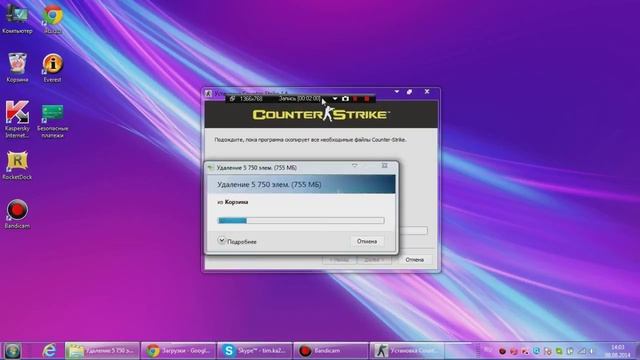Stop recording in the Bandicam overlay bar

tap(367, 99)
